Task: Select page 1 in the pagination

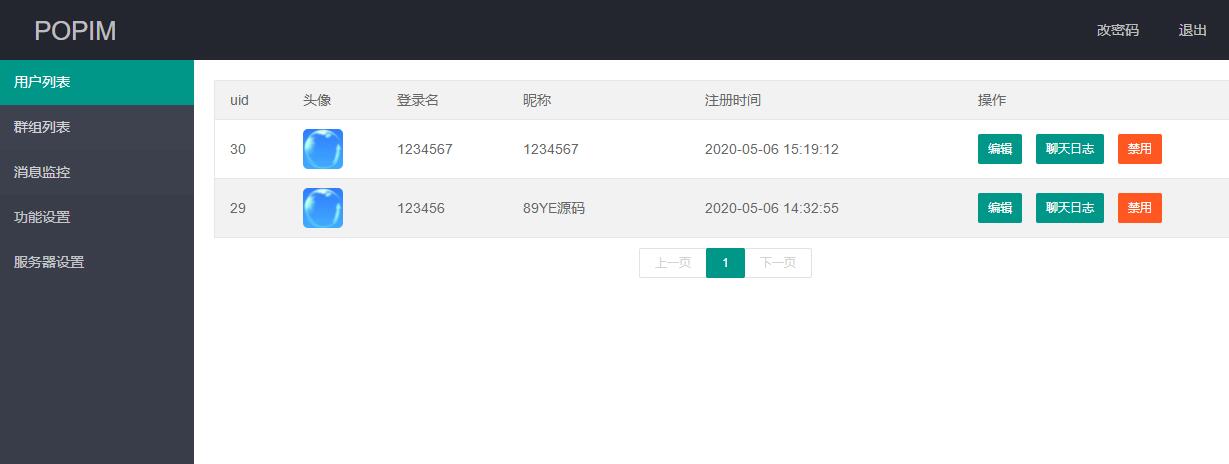Action: coord(725,263)
